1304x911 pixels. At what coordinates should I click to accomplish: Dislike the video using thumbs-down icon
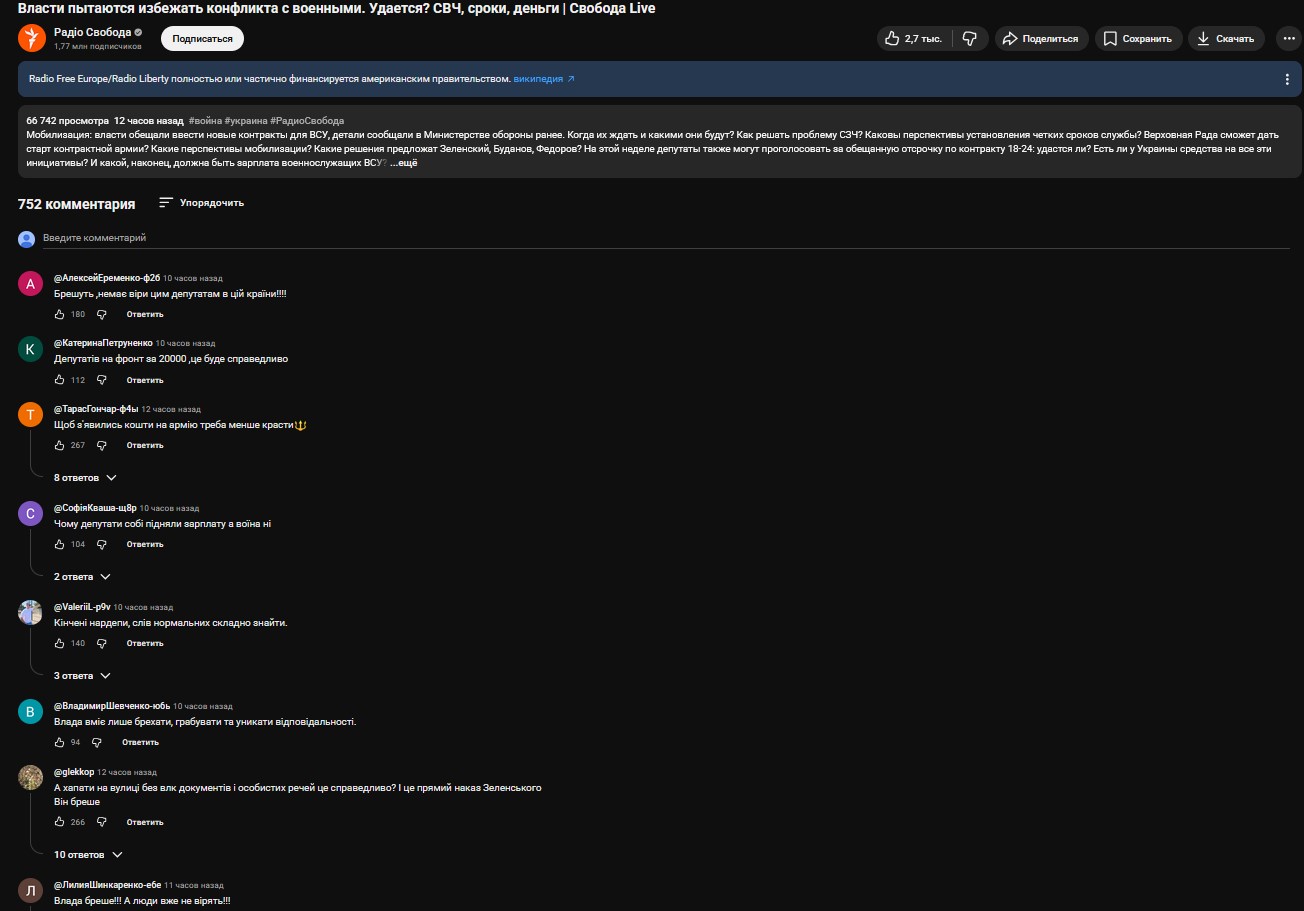969,39
